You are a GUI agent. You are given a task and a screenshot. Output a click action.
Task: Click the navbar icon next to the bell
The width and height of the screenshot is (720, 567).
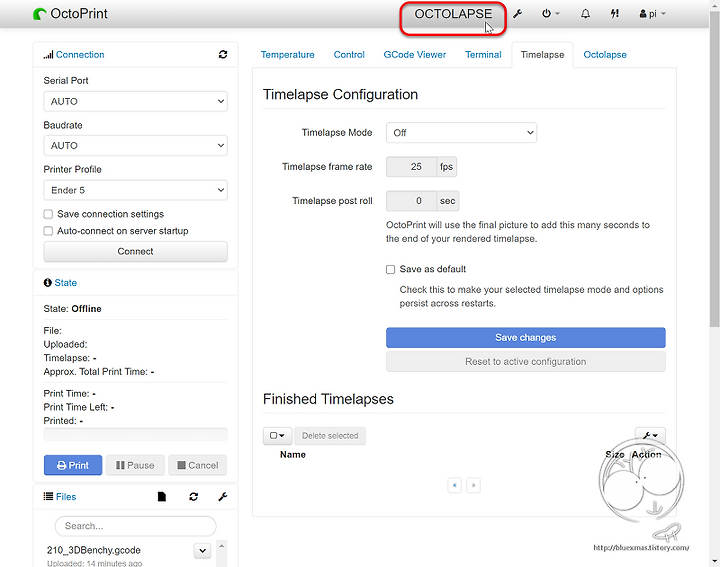click(614, 14)
